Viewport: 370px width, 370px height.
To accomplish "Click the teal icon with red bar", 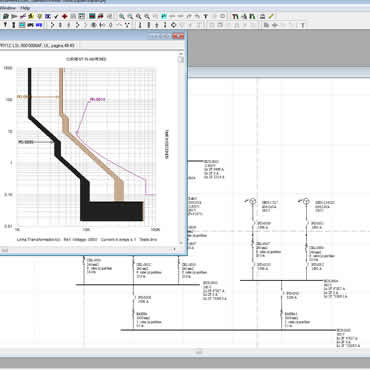I will point(92,16).
